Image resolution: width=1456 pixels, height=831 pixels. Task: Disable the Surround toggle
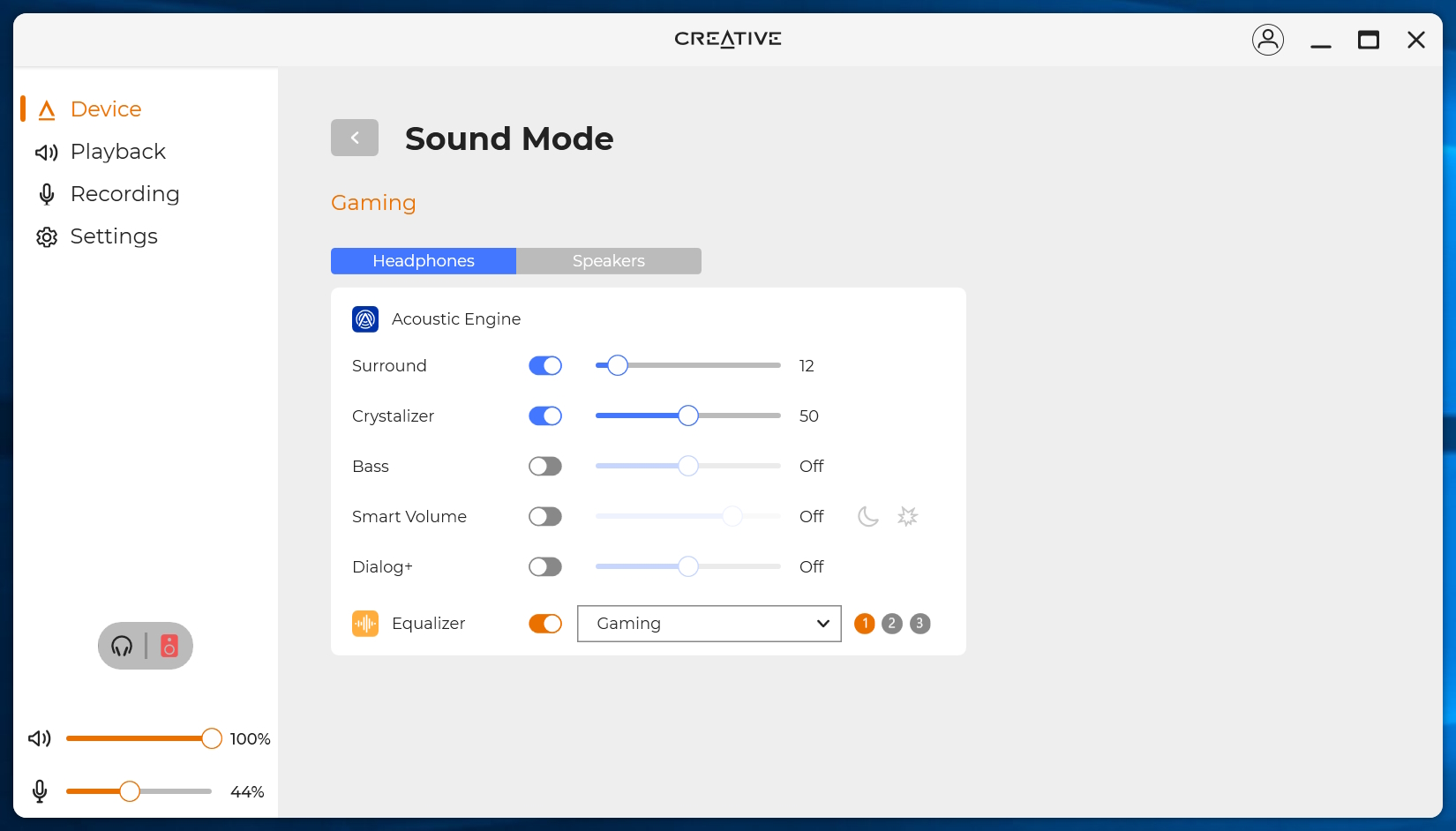tap(545, 366)
